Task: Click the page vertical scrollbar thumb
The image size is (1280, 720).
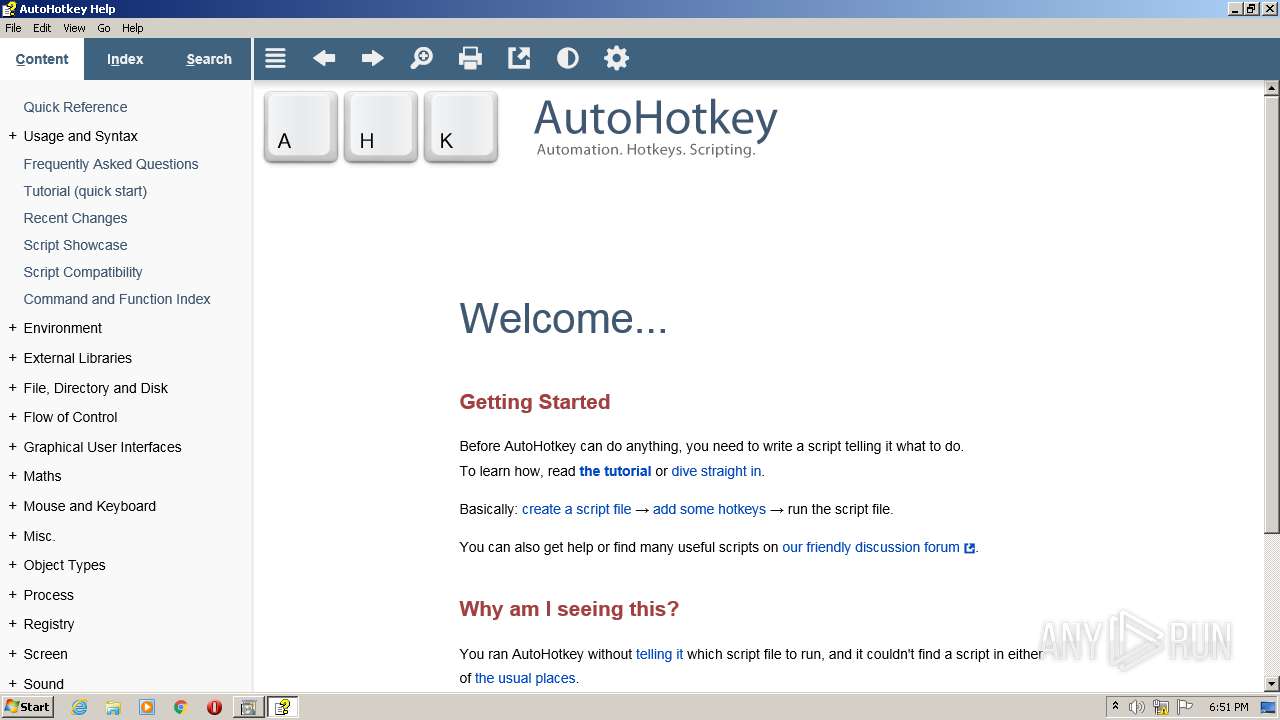Action: 1271,315
